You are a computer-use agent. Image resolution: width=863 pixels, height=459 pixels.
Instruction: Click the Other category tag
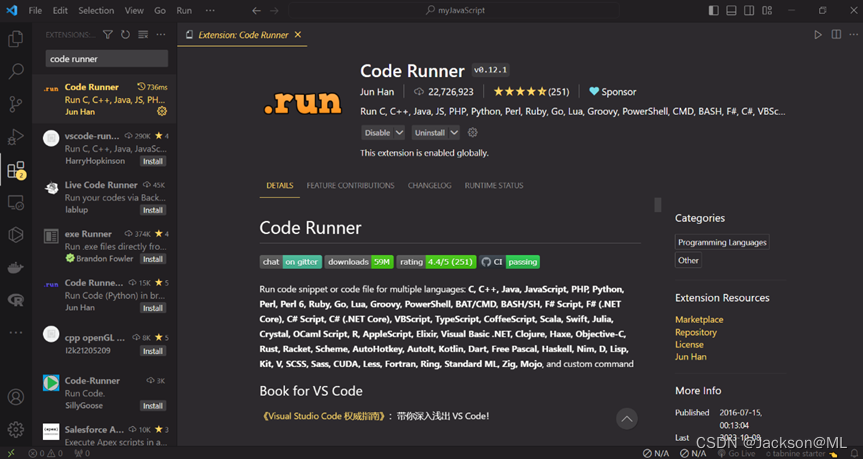(x=688, y=260)
